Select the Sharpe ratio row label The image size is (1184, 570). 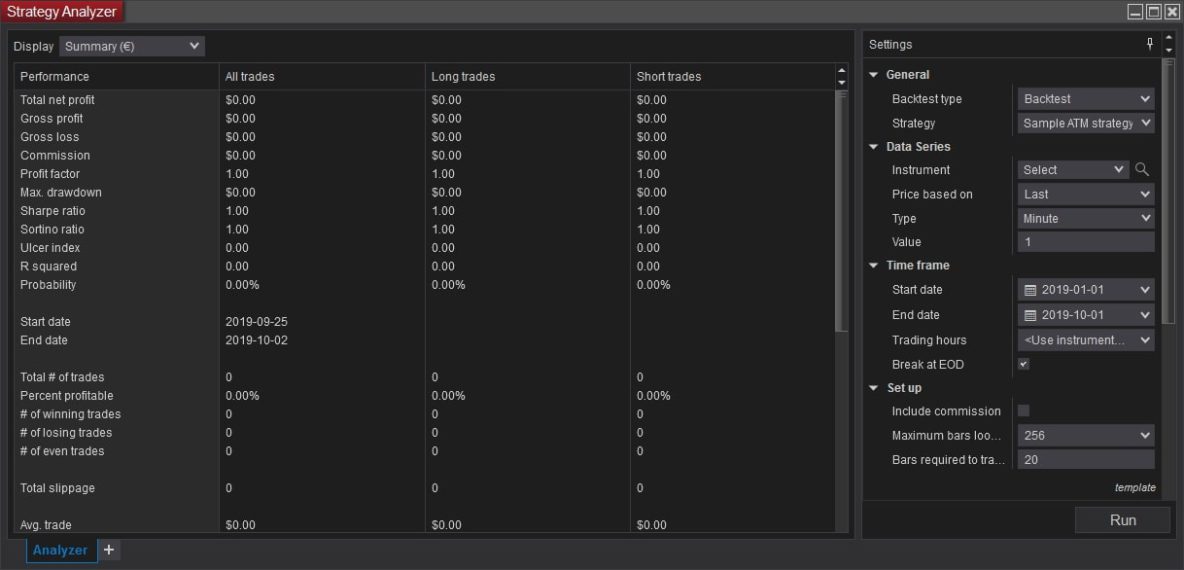(53, 211)
